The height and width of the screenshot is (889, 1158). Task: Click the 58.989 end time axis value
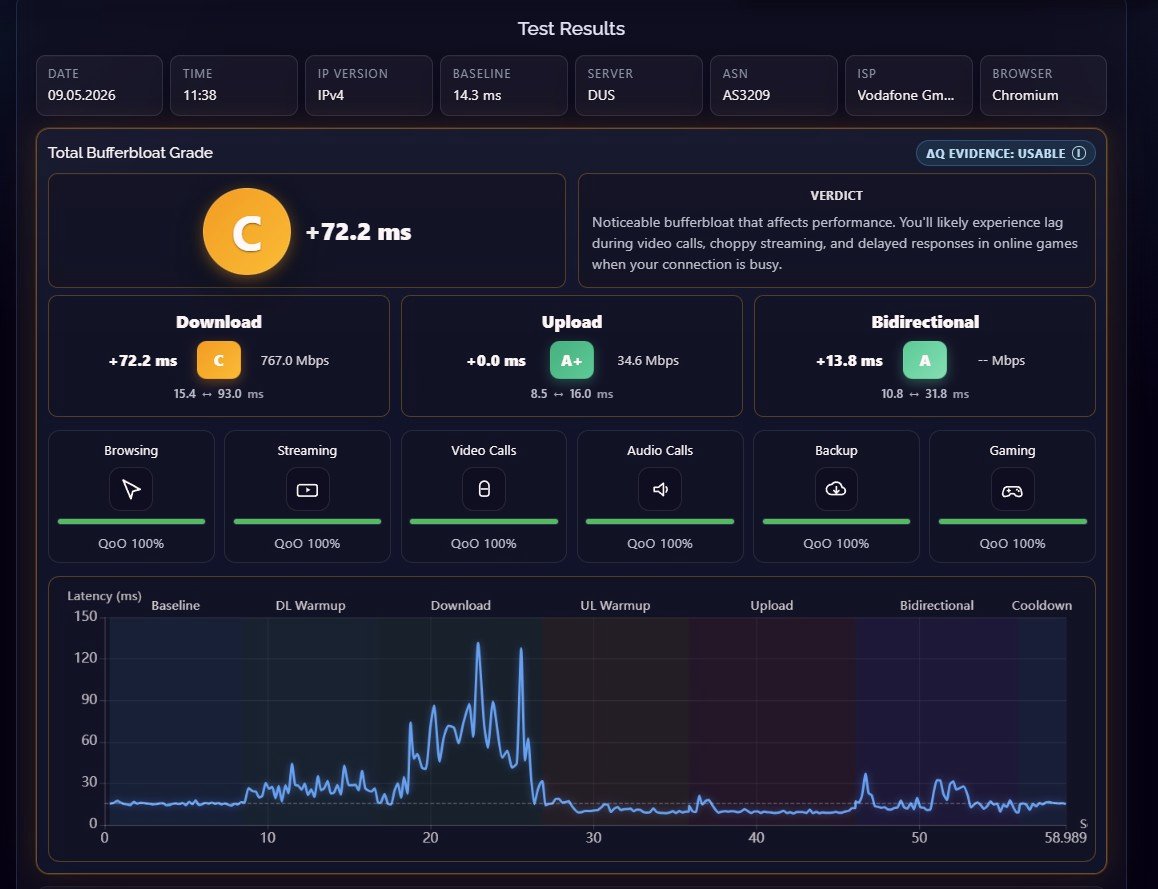tap(1065, 838)
